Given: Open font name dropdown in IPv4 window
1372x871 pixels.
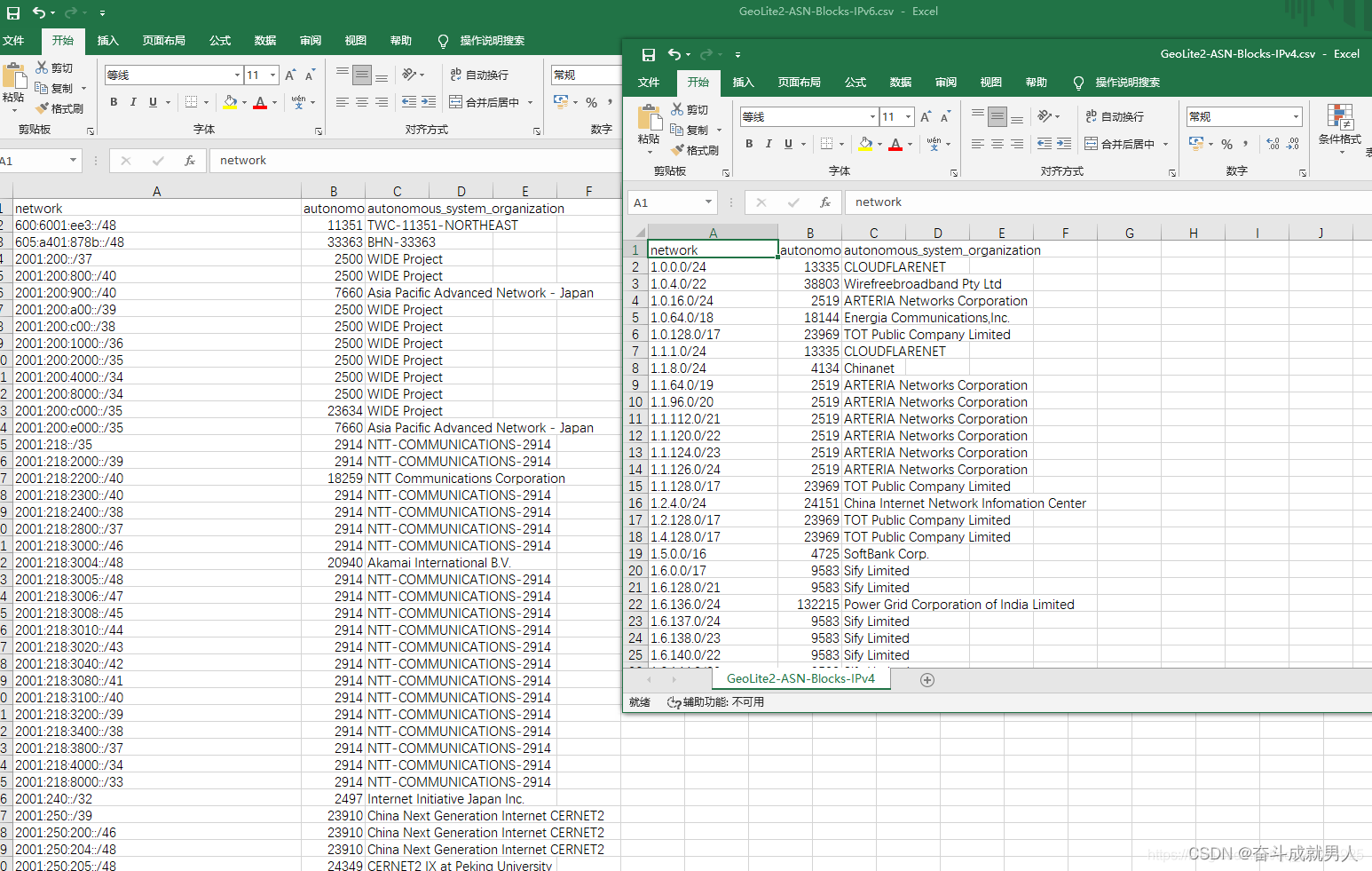Looking at the screenshot, I should [x=872, y=116].
